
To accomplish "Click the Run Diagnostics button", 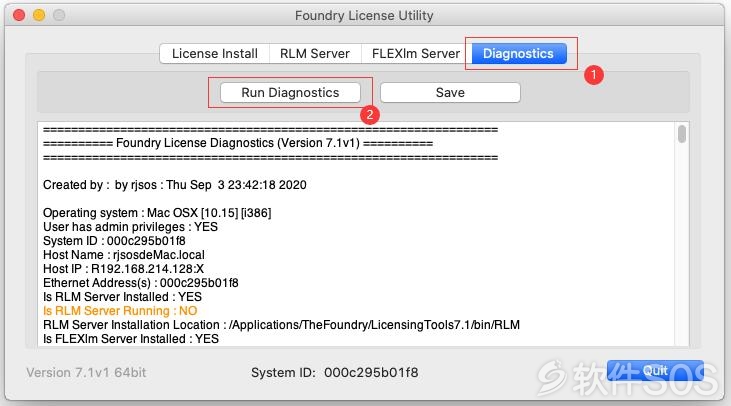I will pyautogui.click(x=290, y=92).
